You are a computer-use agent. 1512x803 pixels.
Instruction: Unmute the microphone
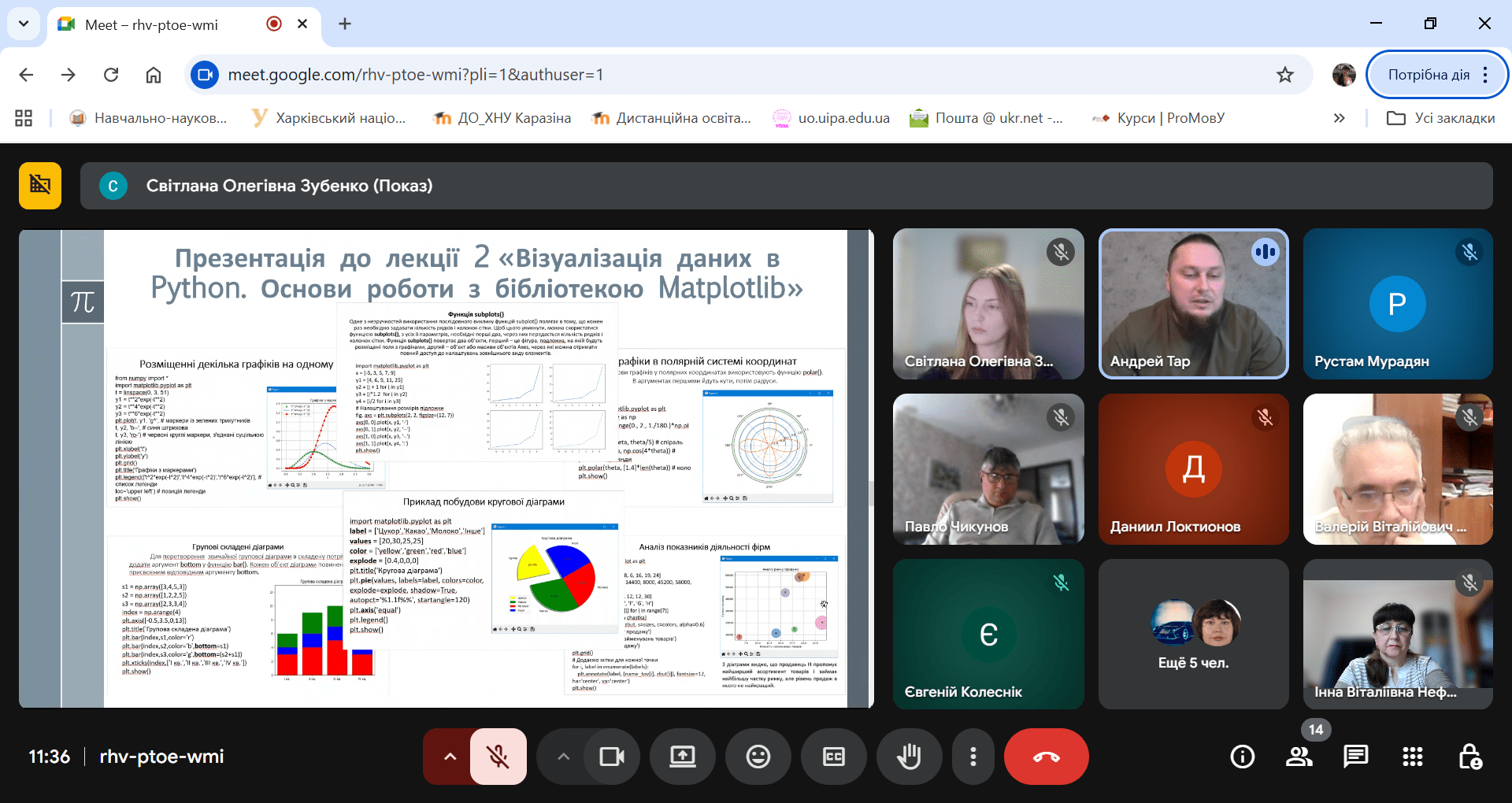(498, 757)
